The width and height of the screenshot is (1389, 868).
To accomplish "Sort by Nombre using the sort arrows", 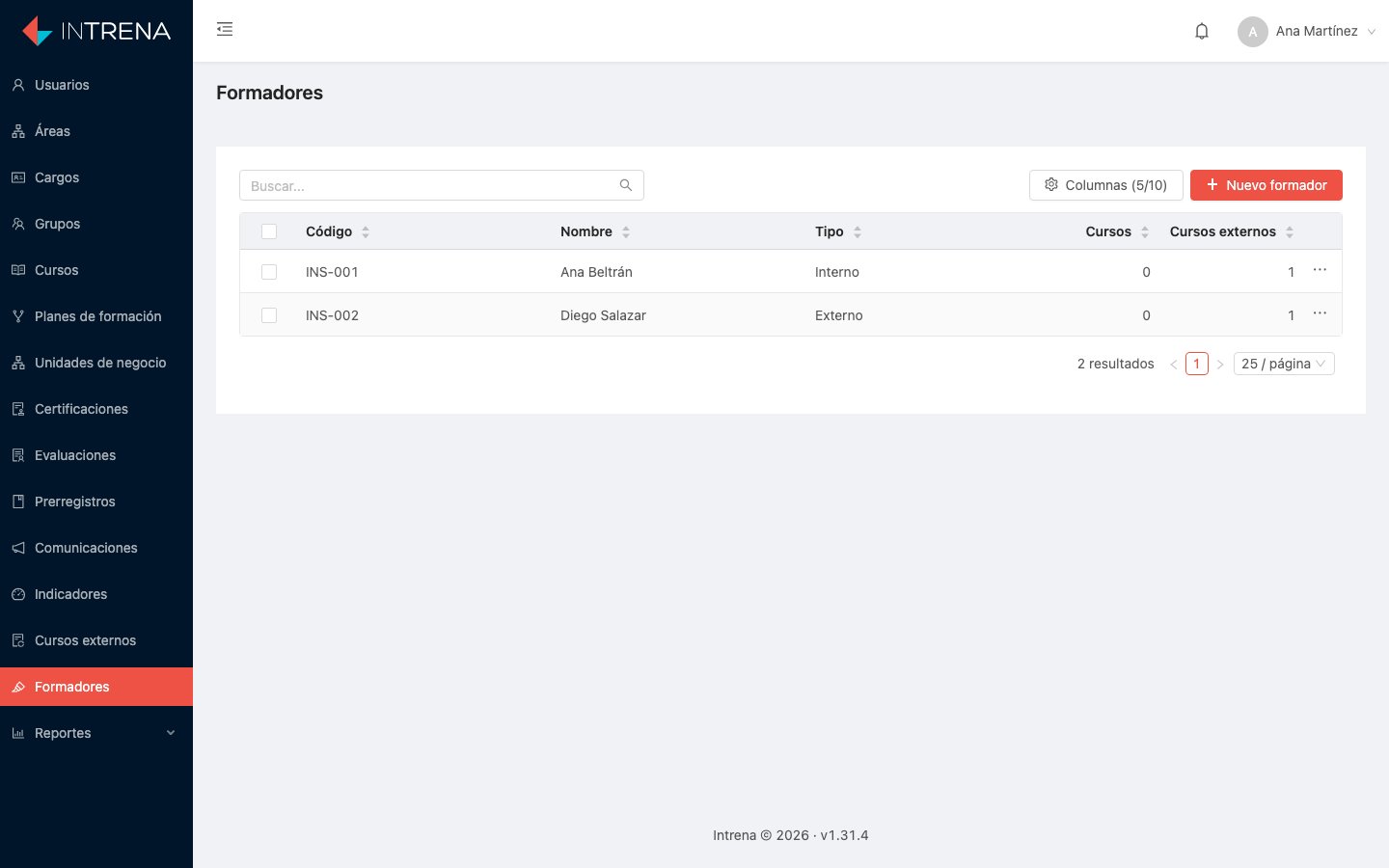I will [x=626, y=231].
